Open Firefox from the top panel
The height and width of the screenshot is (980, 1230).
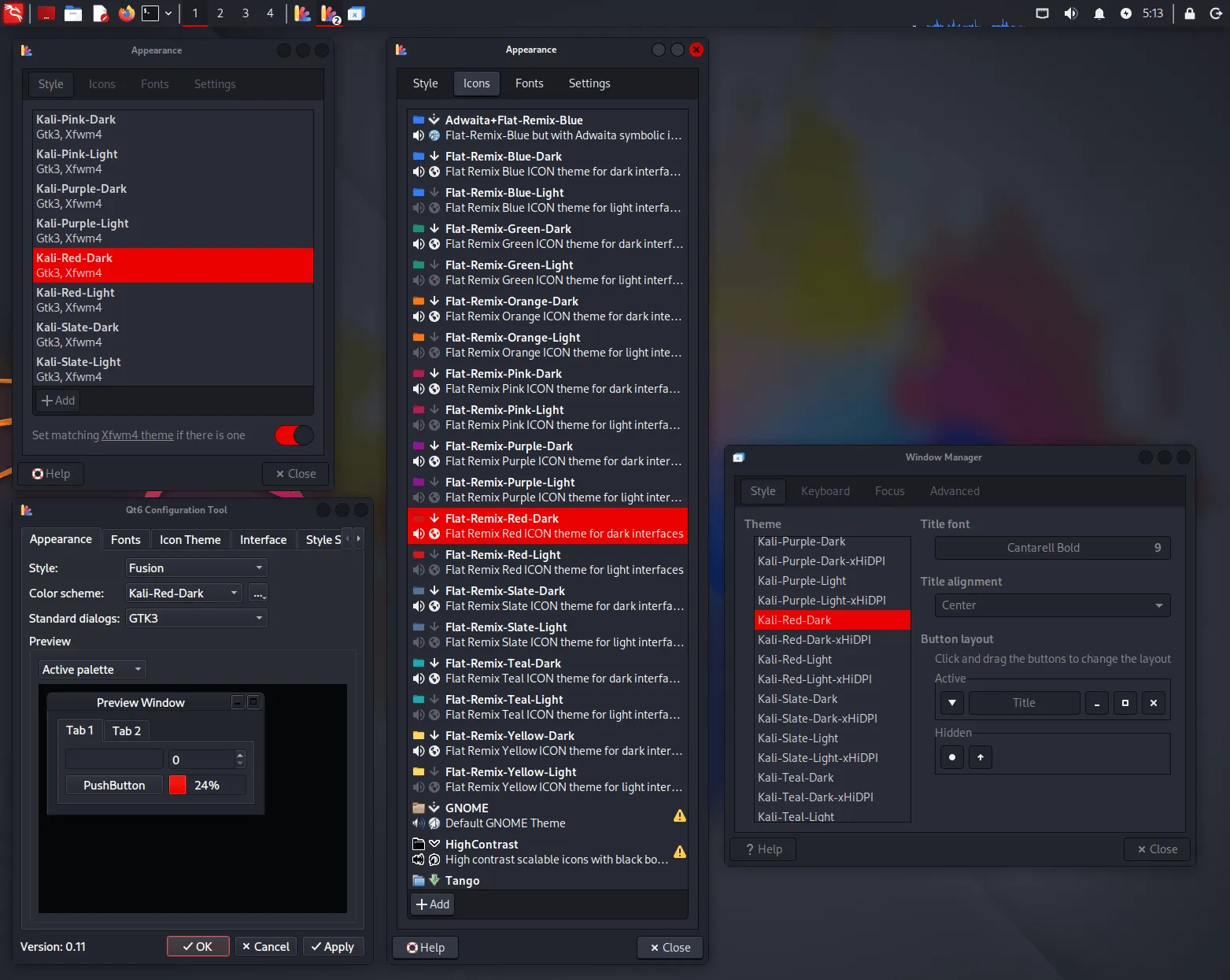pos(126,13)
